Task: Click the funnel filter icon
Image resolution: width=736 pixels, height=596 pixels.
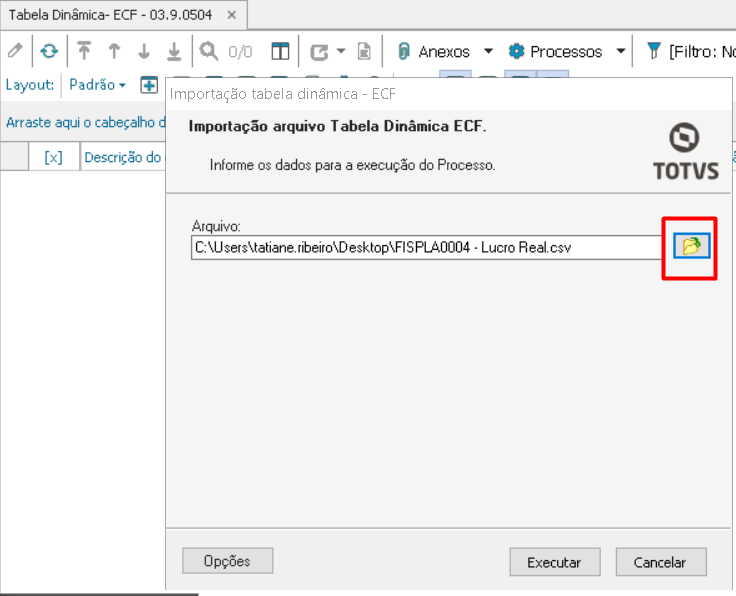Action: coord(653,51)
